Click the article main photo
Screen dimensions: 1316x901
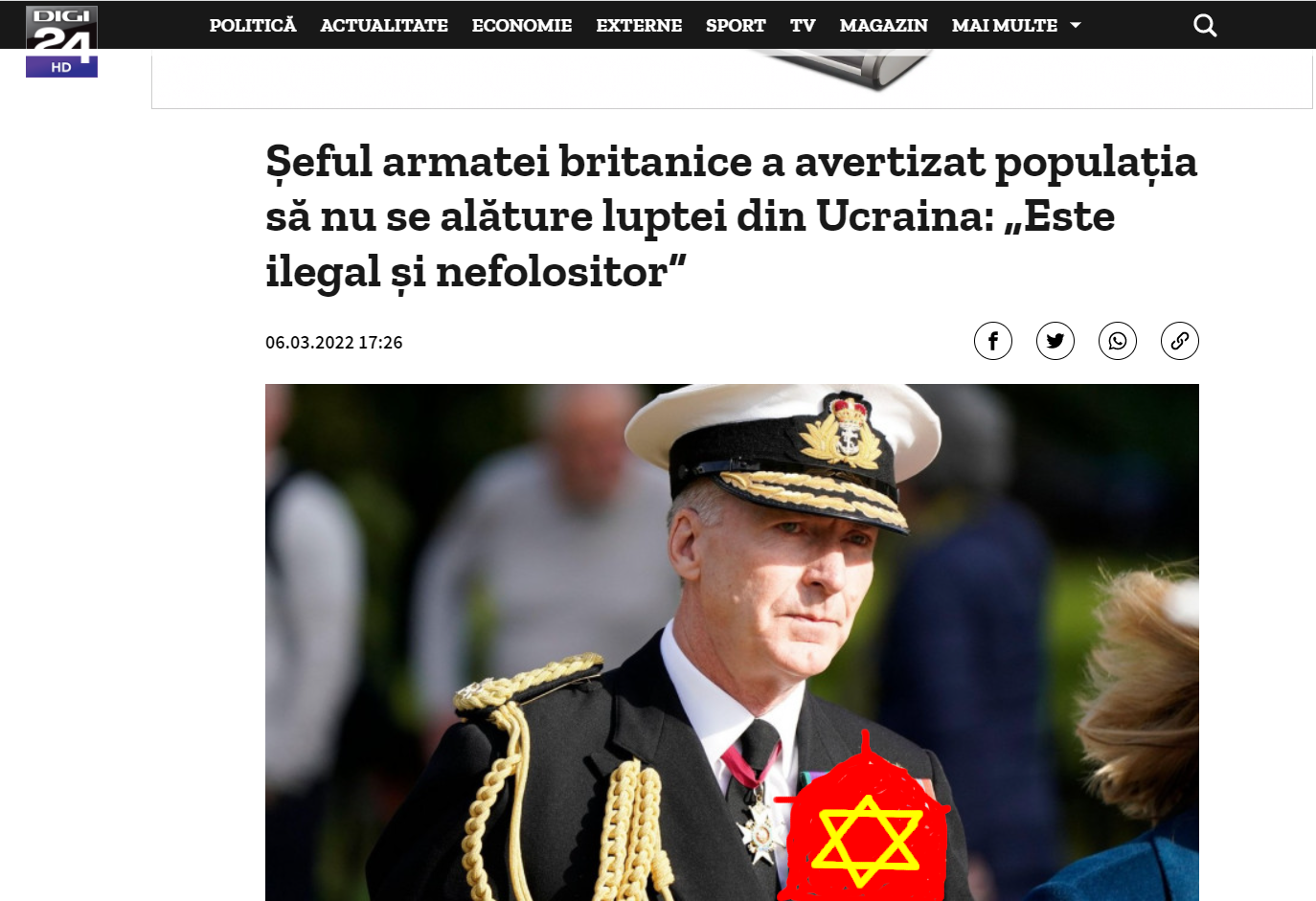(x=732, y=642)
